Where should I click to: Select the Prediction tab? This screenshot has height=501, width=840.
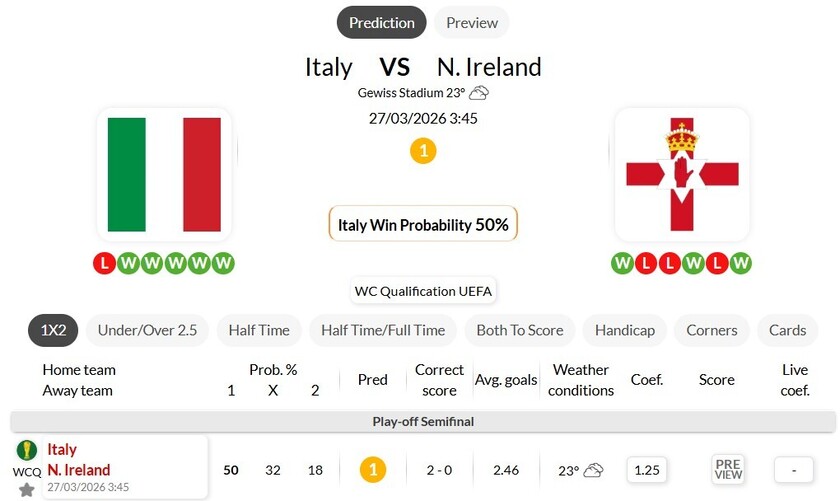381,22
